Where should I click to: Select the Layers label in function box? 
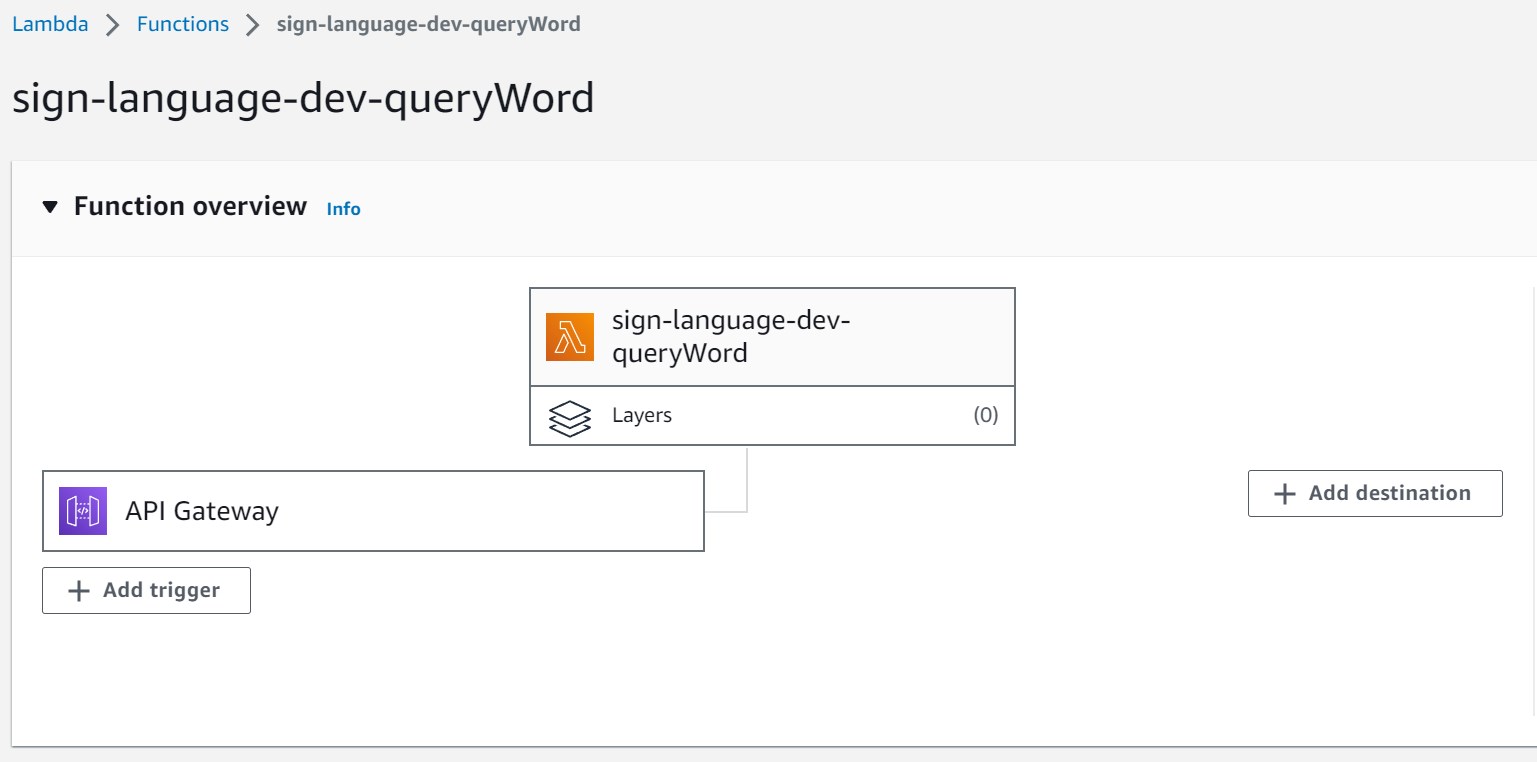point(642,415)
